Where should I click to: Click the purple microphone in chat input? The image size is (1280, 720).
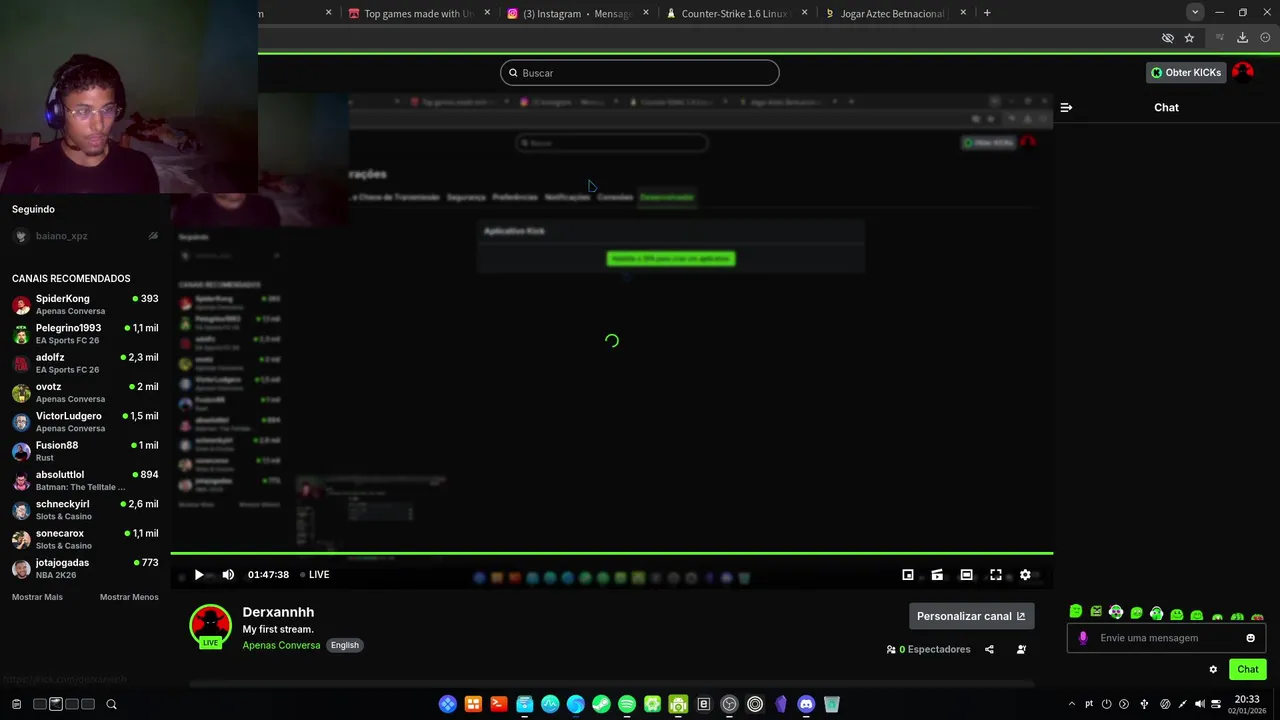(x=1083, y=638)
